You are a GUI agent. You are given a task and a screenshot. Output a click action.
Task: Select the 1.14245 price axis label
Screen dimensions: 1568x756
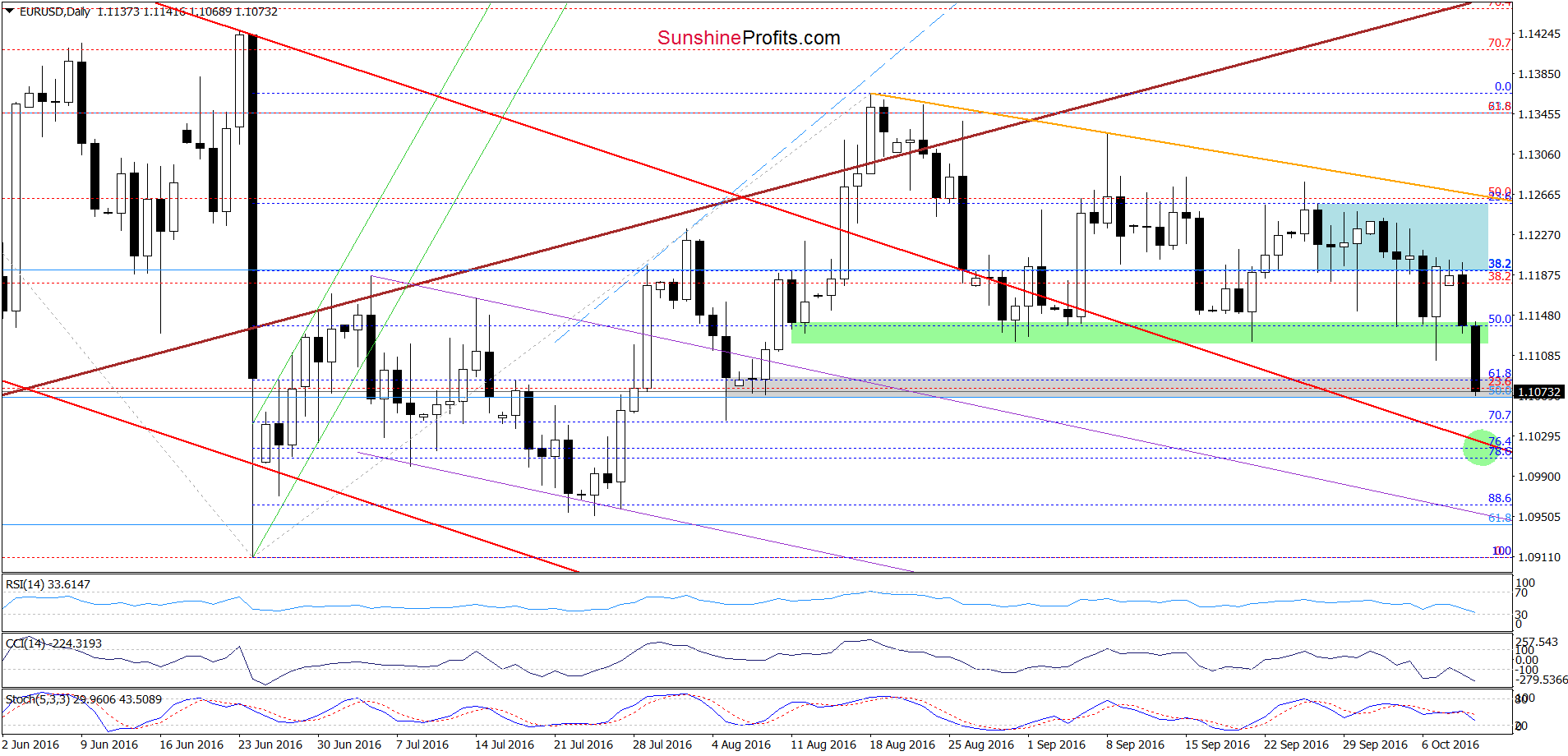(x=1538, y=34)
